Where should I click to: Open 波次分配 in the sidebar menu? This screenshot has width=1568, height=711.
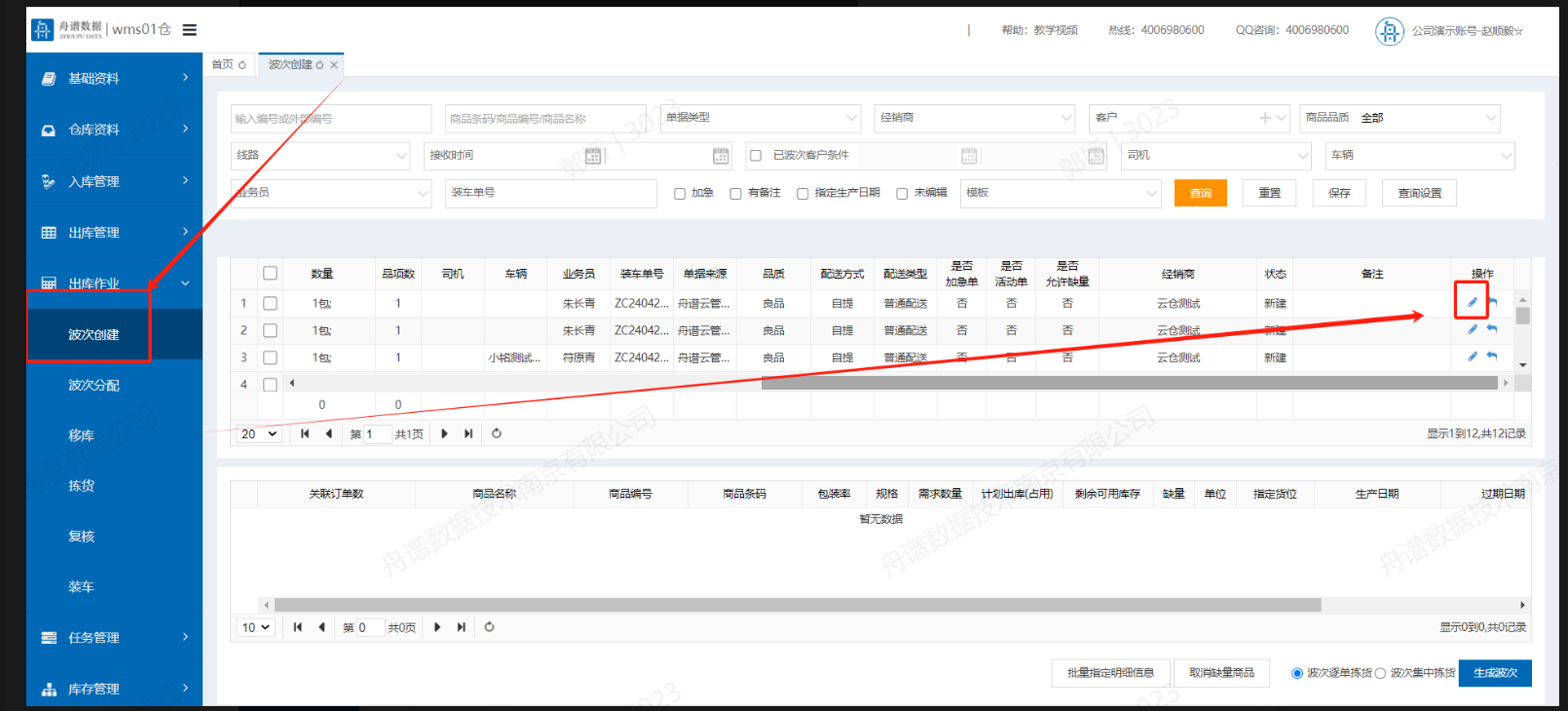[93, 386]
